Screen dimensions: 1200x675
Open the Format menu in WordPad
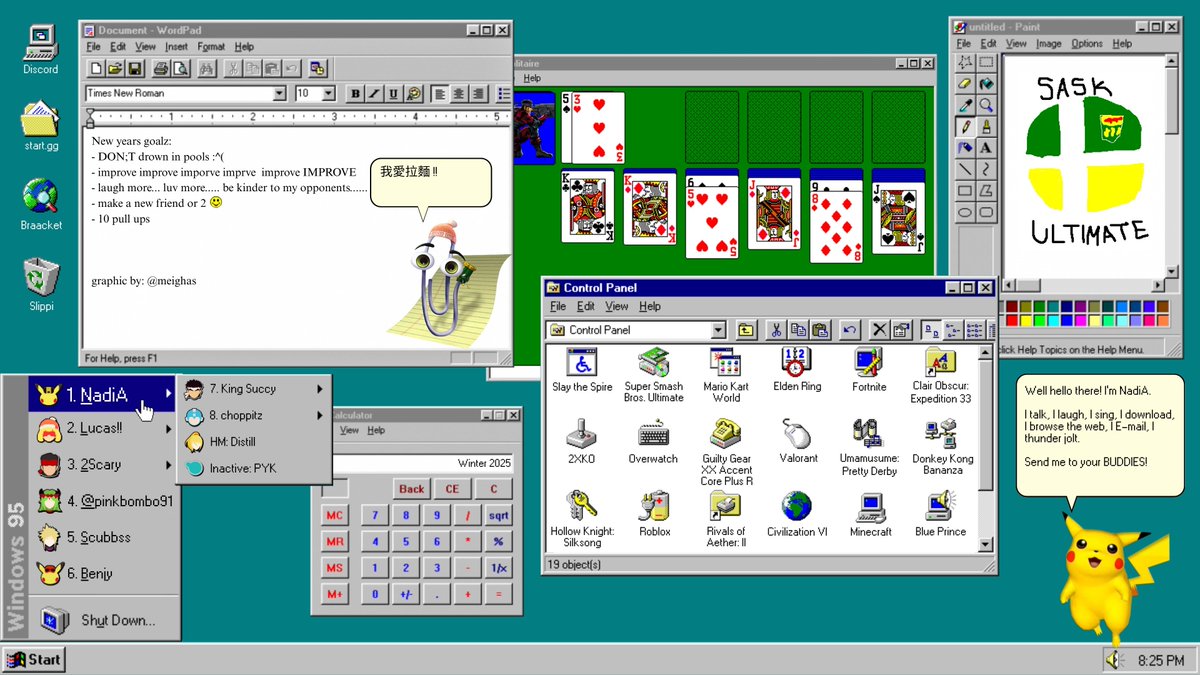[x=211, y=46]
